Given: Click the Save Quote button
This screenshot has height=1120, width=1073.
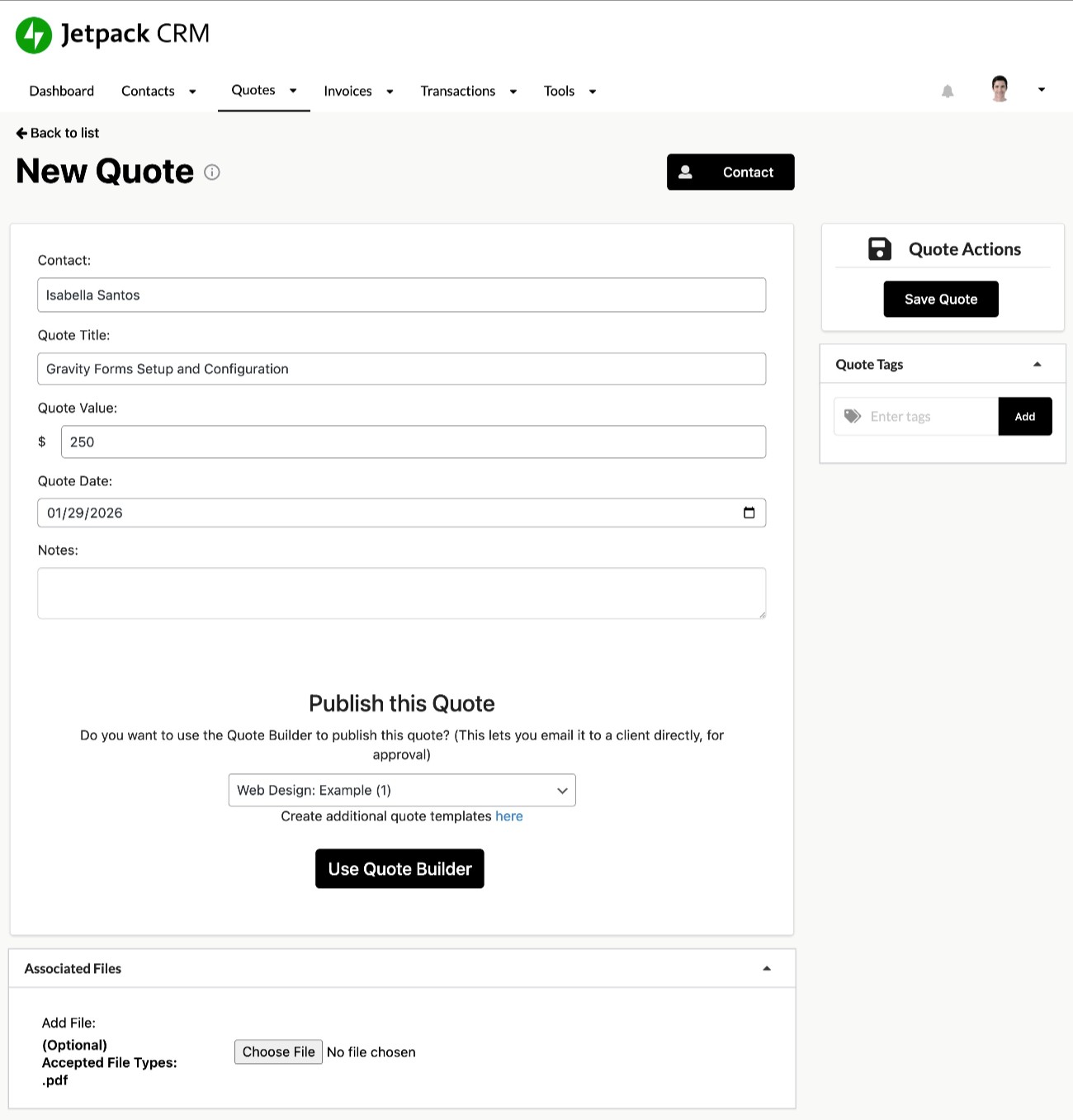Looking at the screenshot, I should click(x=941, y=299).
